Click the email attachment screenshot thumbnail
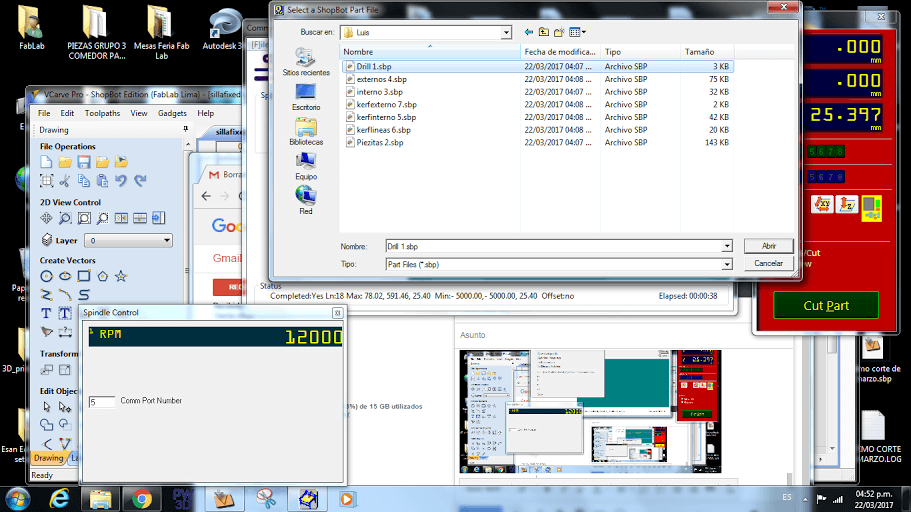This screenshot has width=911, height=512. coord(590,411)
